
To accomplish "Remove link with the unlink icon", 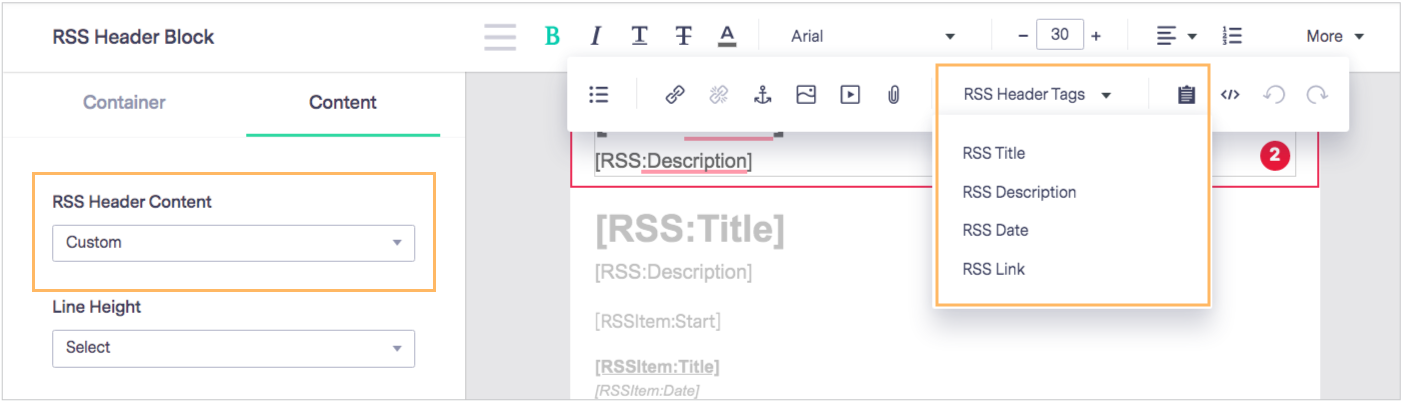I will coord(718,94).
